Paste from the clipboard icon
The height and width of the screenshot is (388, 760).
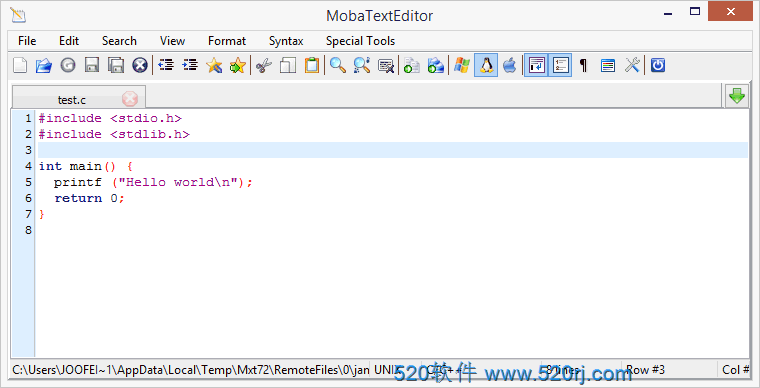pyautogui.click(x=312, y=65)
